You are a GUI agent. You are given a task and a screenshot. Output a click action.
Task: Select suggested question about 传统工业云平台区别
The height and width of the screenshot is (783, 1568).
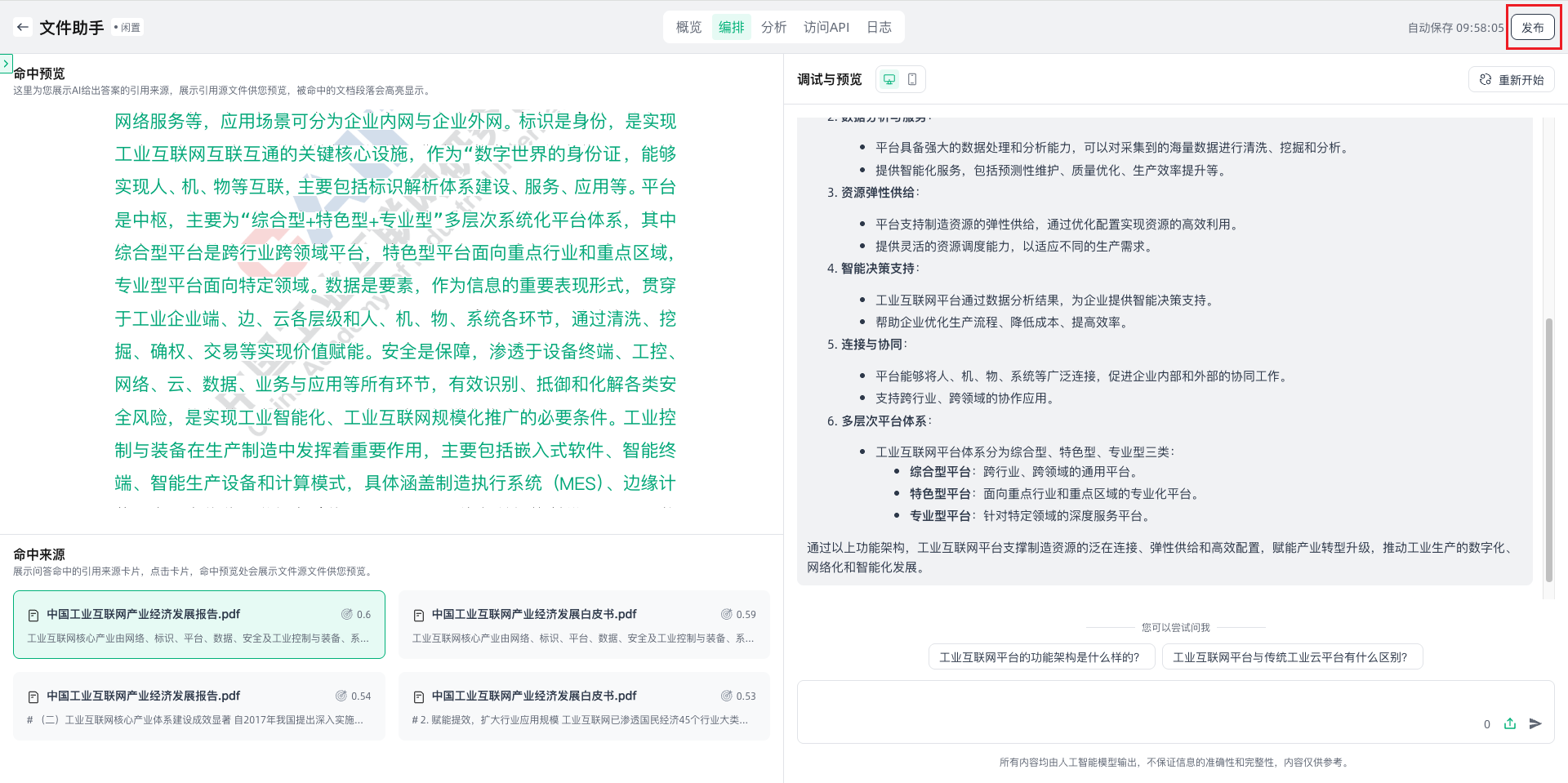coord(1291,657)
